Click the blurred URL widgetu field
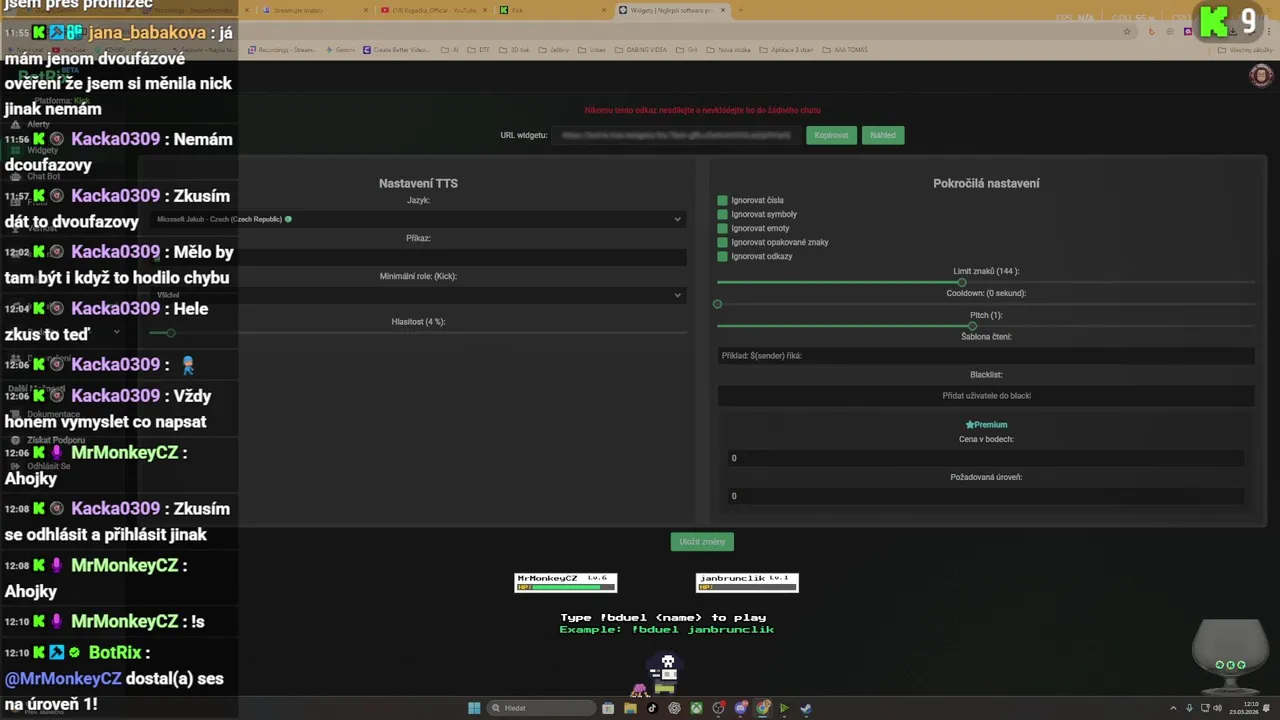 click(x=676, y=135)
